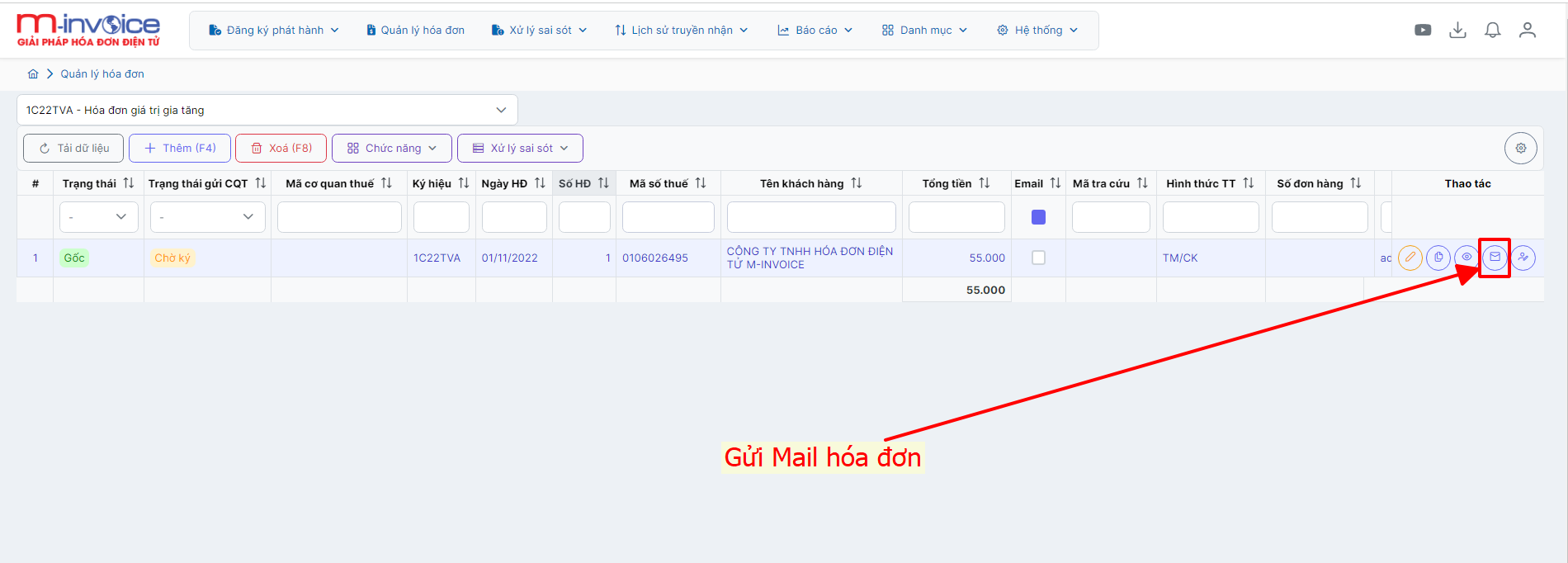Sort by Hình thức TT column arrows

tap(1249, 183)
